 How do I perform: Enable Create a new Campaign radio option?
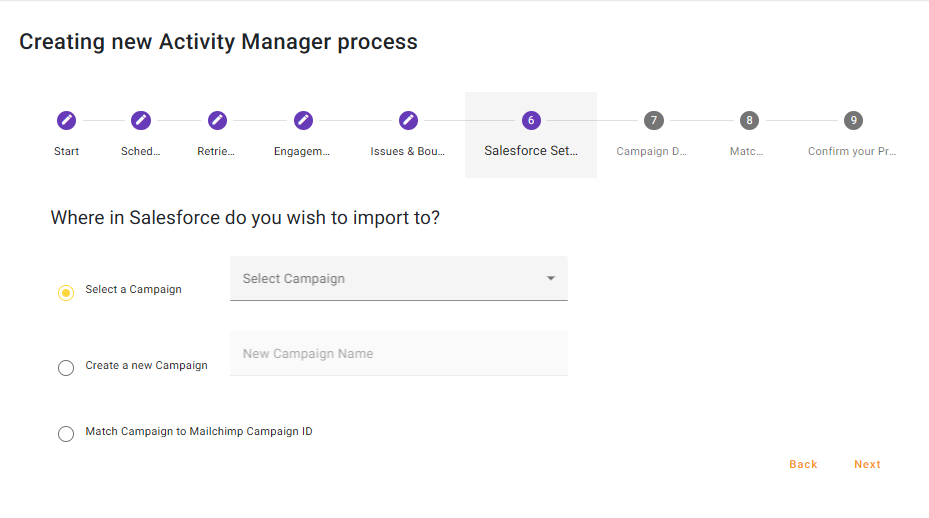point(66,368)
